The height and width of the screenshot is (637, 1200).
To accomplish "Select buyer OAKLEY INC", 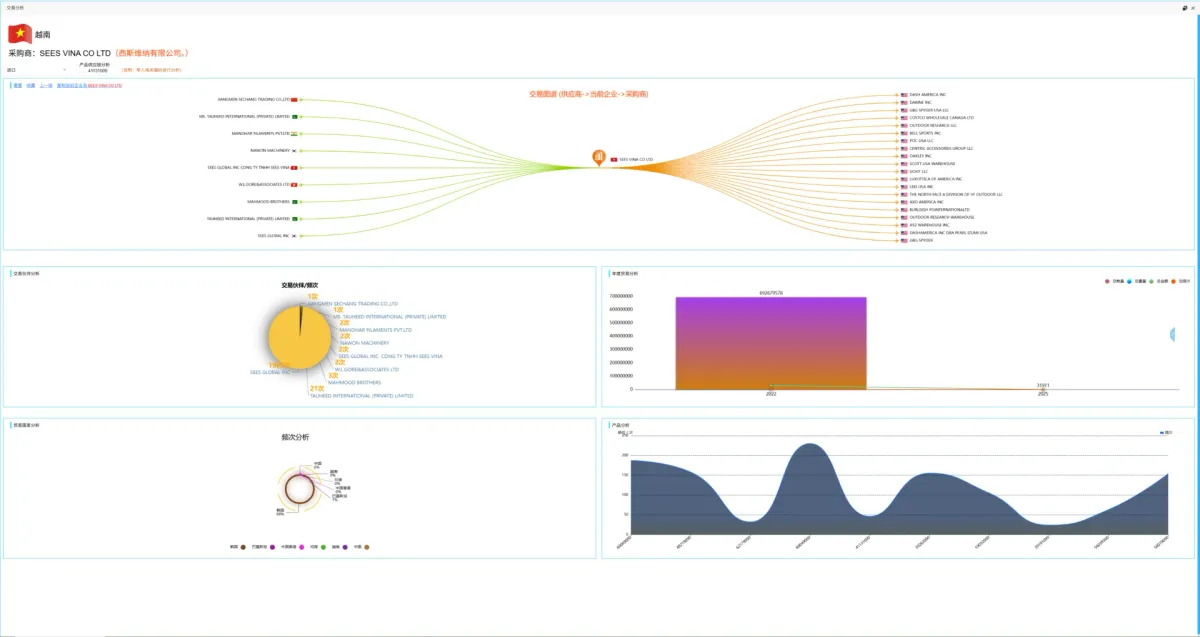I will (x=921, y=156).
